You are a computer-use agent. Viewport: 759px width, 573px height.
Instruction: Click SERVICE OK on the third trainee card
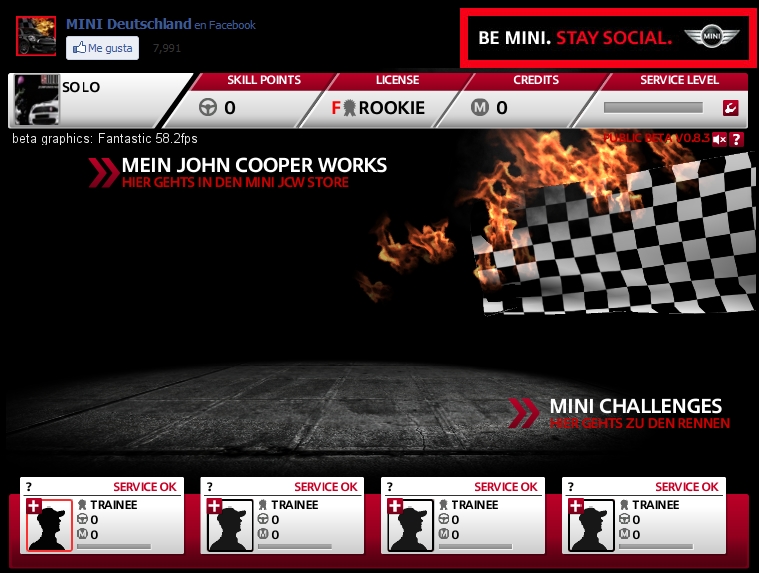point(506,487)
